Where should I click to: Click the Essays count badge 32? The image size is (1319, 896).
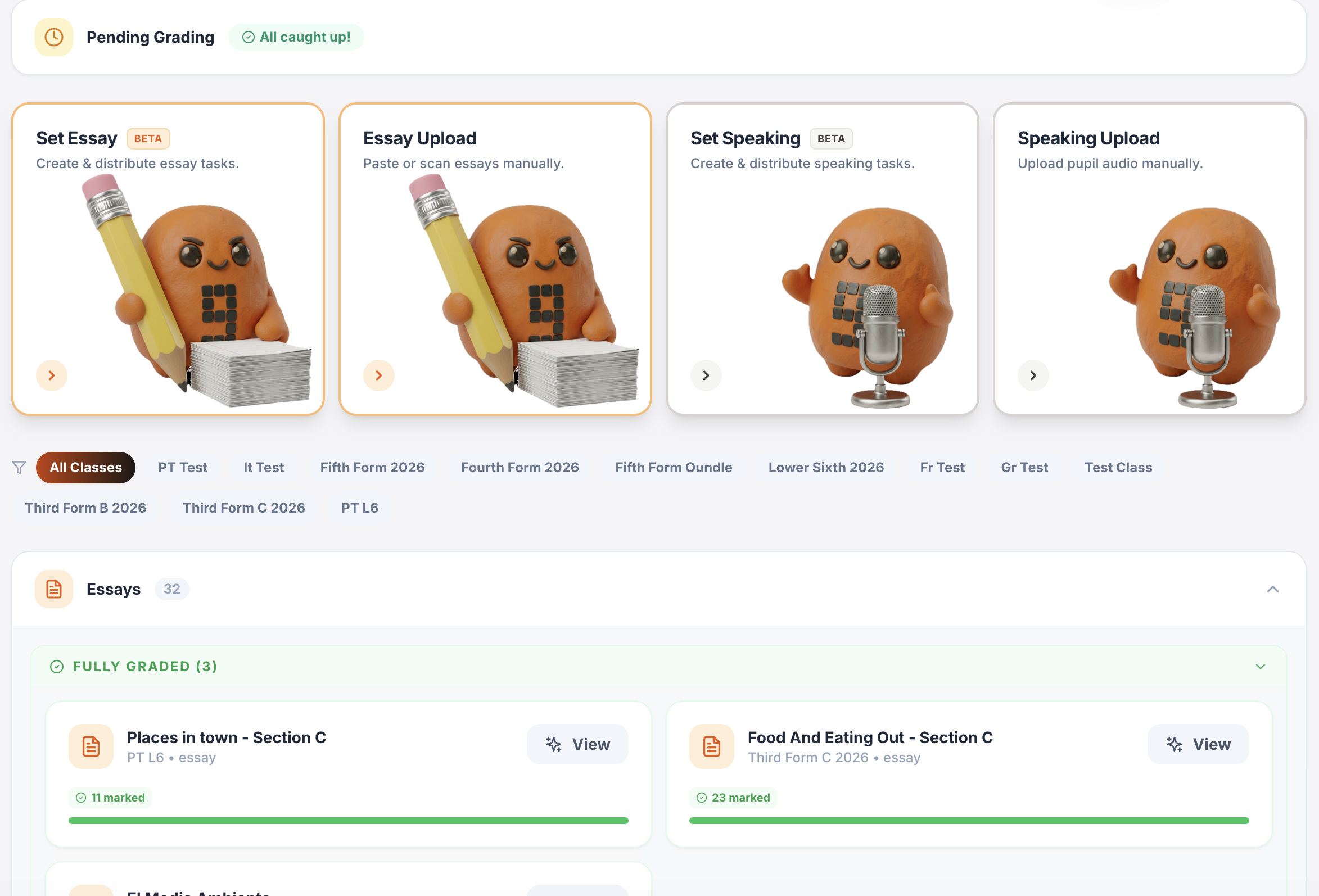click(172, 590)
